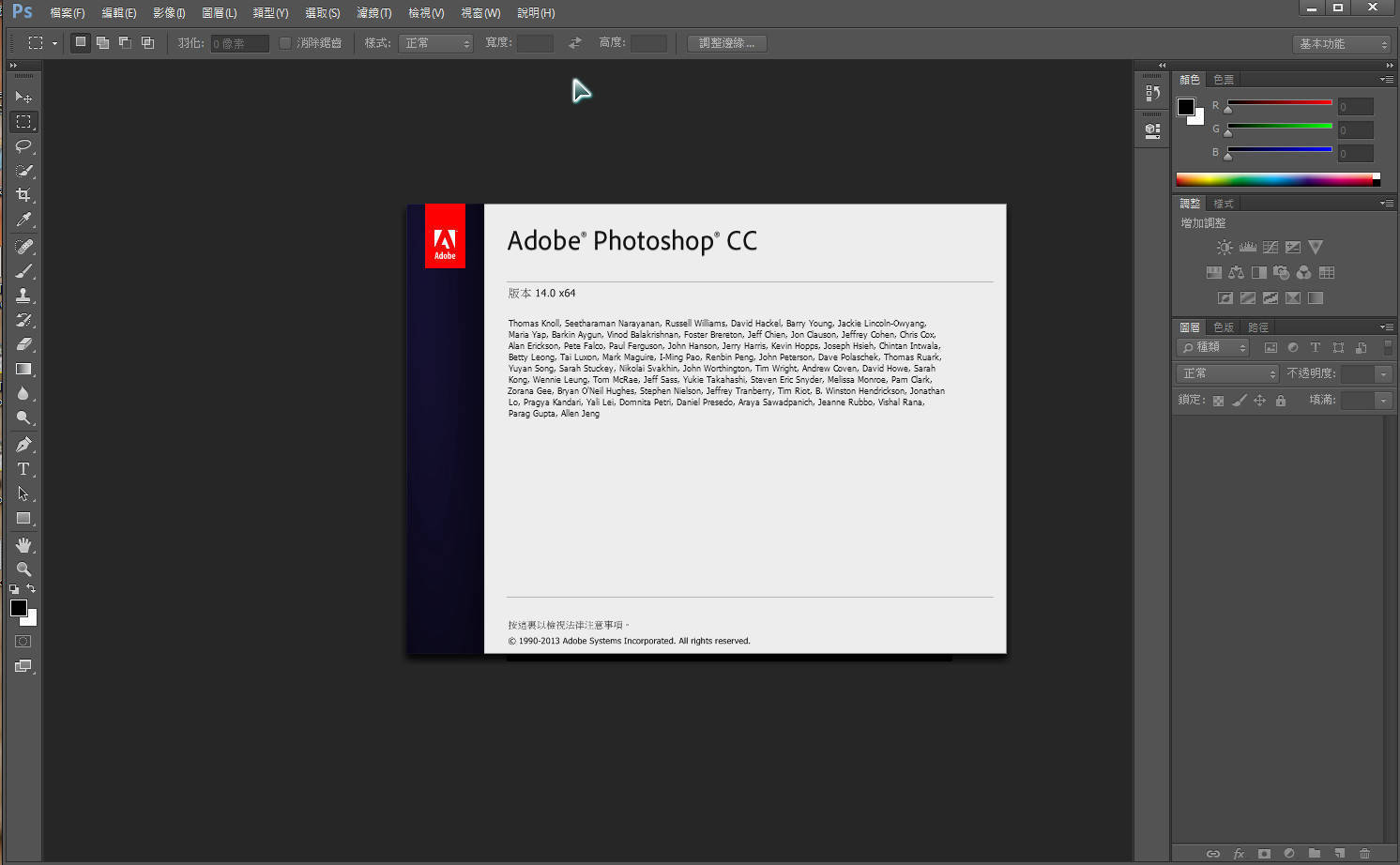Screen dimensions: 1400x865
Task: Toggle lock image pixels brush icon
Action: coord(1240,401)
